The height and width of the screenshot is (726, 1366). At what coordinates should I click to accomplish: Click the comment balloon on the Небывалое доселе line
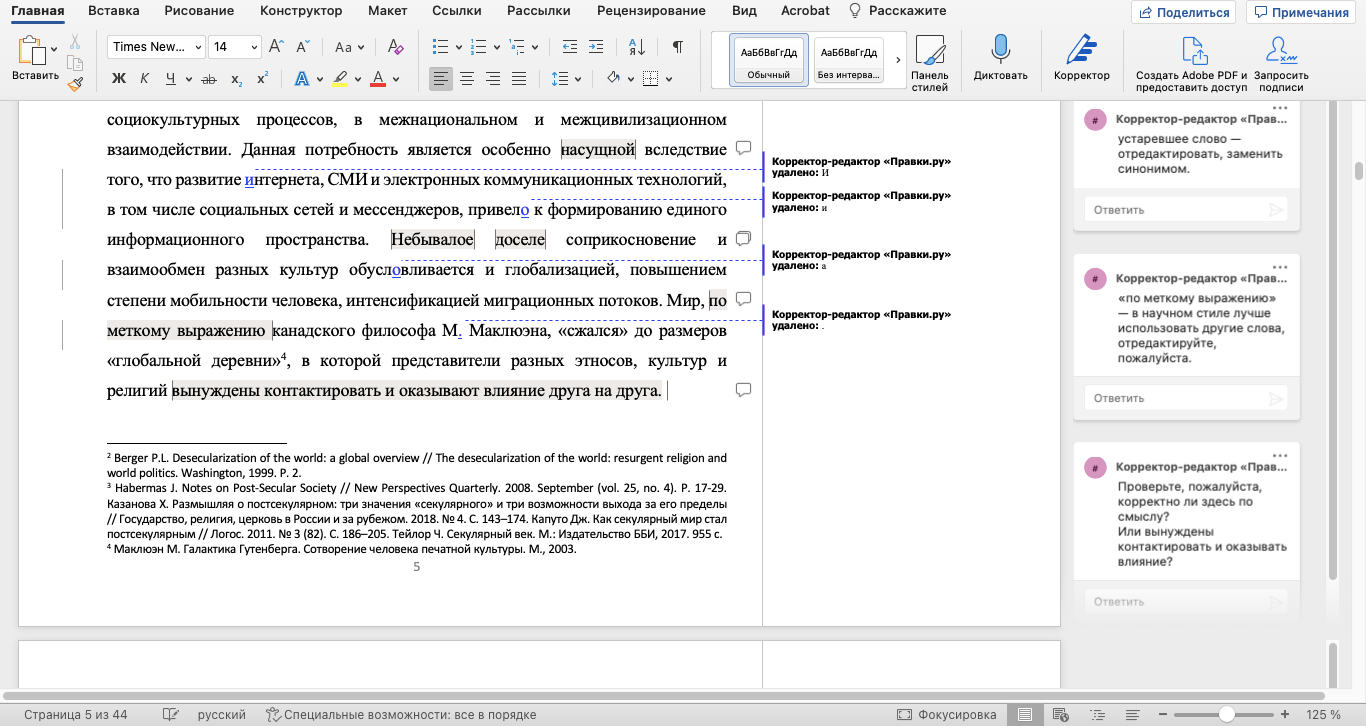743,238
